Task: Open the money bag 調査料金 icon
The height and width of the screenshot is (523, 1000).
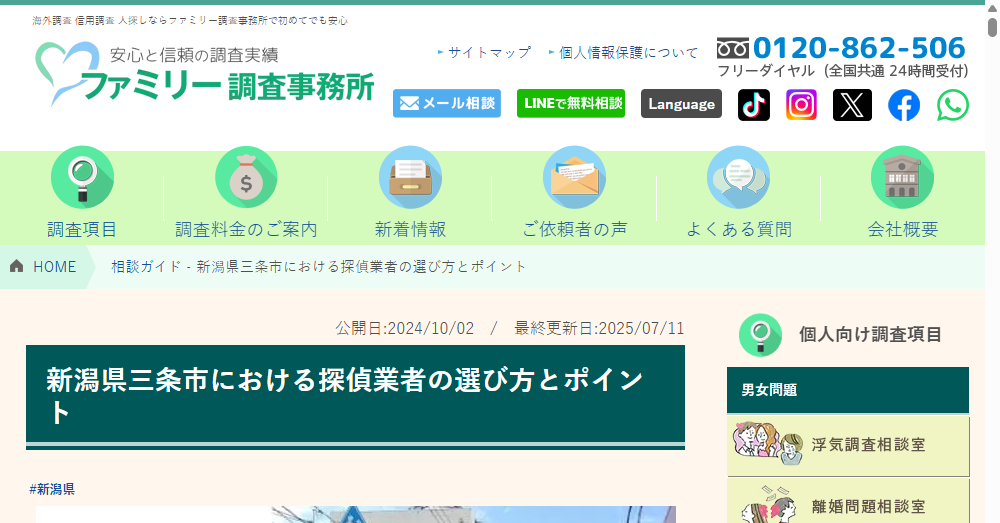Action: pyautogui.click(x=246, y=177)
